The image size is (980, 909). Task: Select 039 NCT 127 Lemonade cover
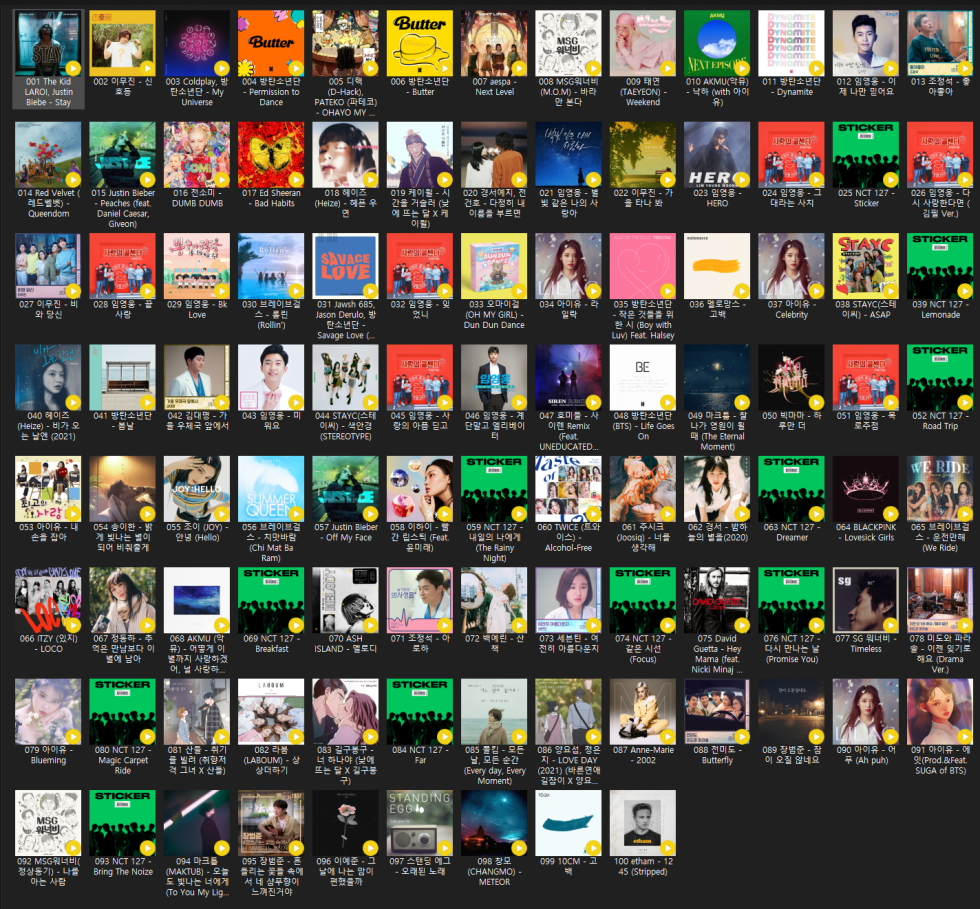click(x=940, y=266)
